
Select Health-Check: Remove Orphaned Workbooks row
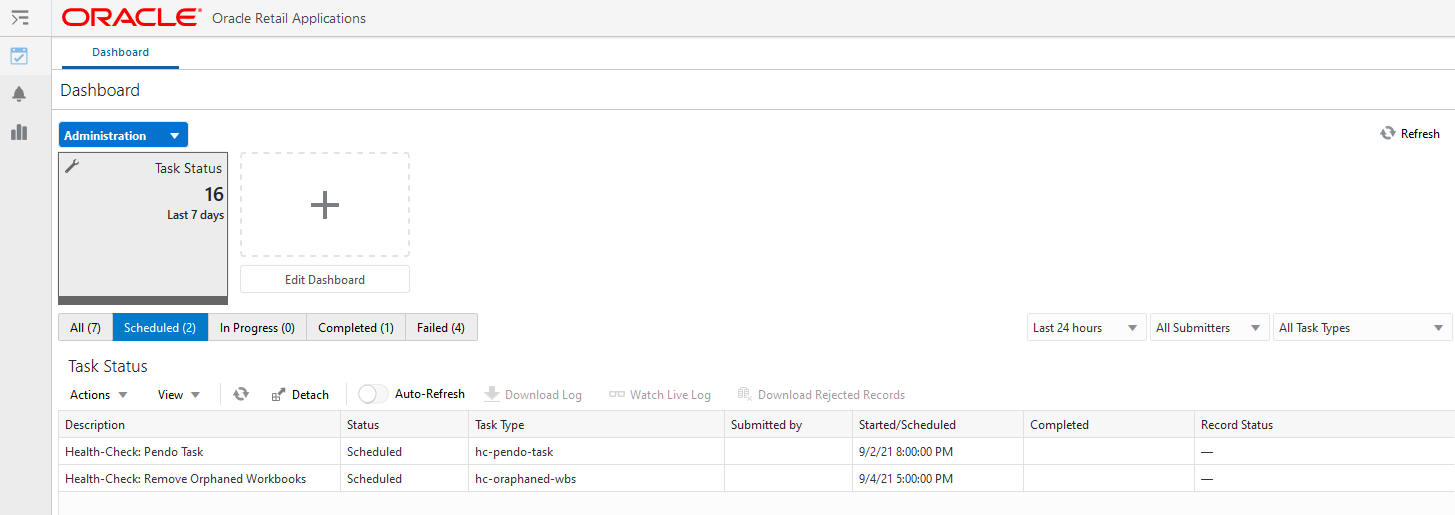(x=756, y=478)
